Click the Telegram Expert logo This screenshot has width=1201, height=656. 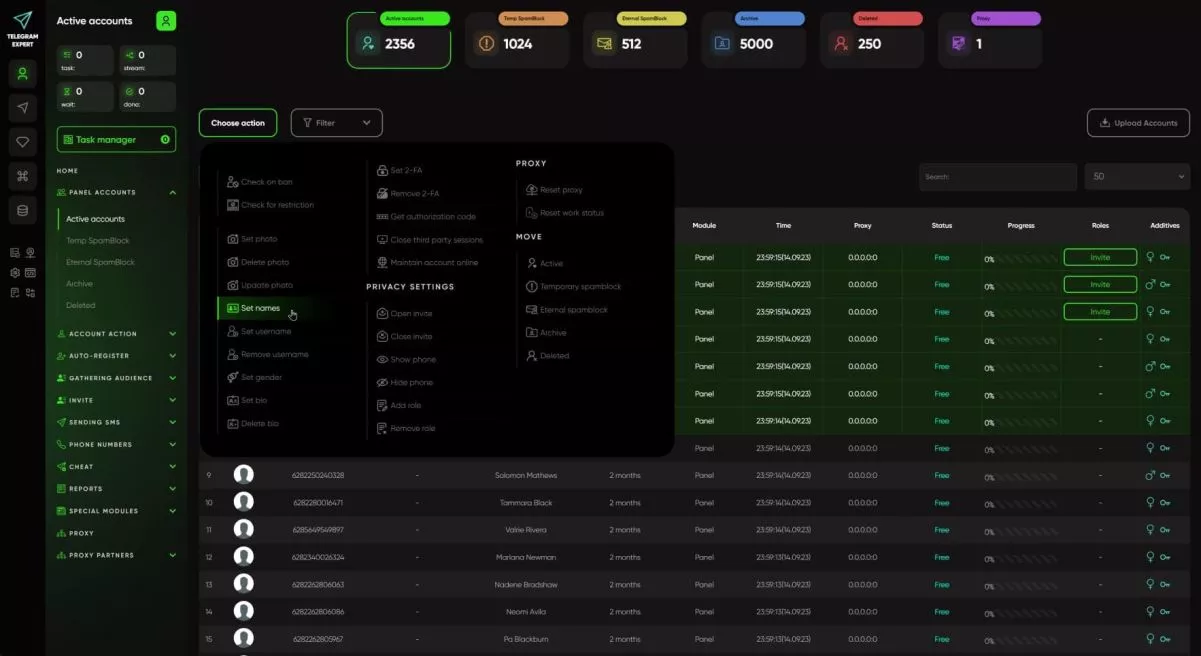click(22, 29)
